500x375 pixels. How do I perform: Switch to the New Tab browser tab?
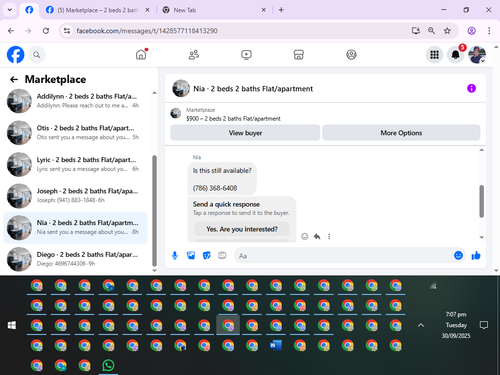[213, 10]
